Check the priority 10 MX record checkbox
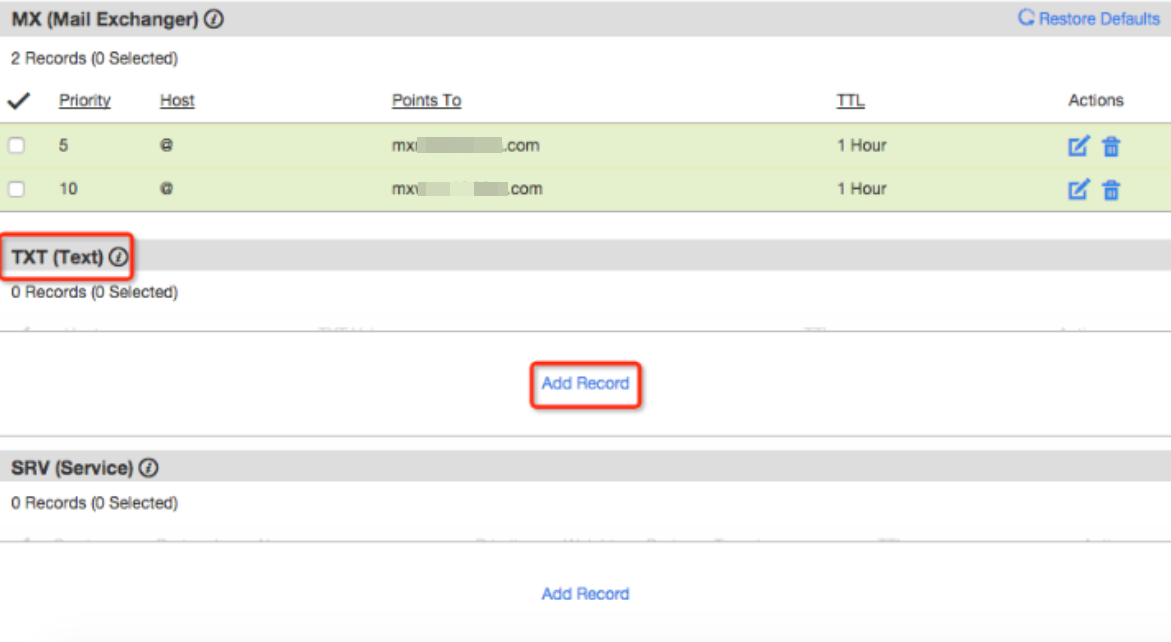The width and height of the screenshot is (1171, 642). [17, 189]
